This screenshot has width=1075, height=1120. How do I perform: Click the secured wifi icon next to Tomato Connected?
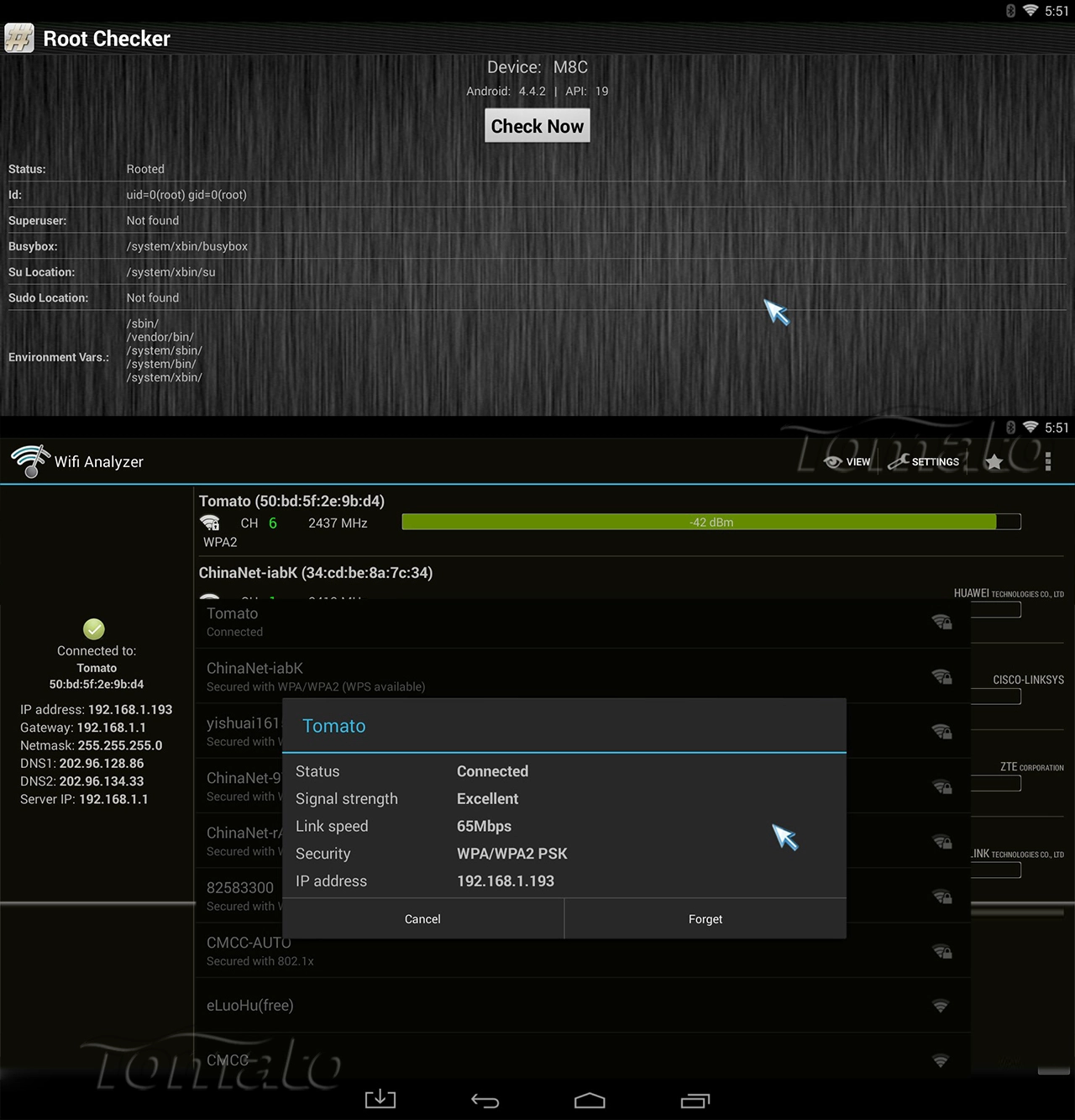tap(941, 622)
